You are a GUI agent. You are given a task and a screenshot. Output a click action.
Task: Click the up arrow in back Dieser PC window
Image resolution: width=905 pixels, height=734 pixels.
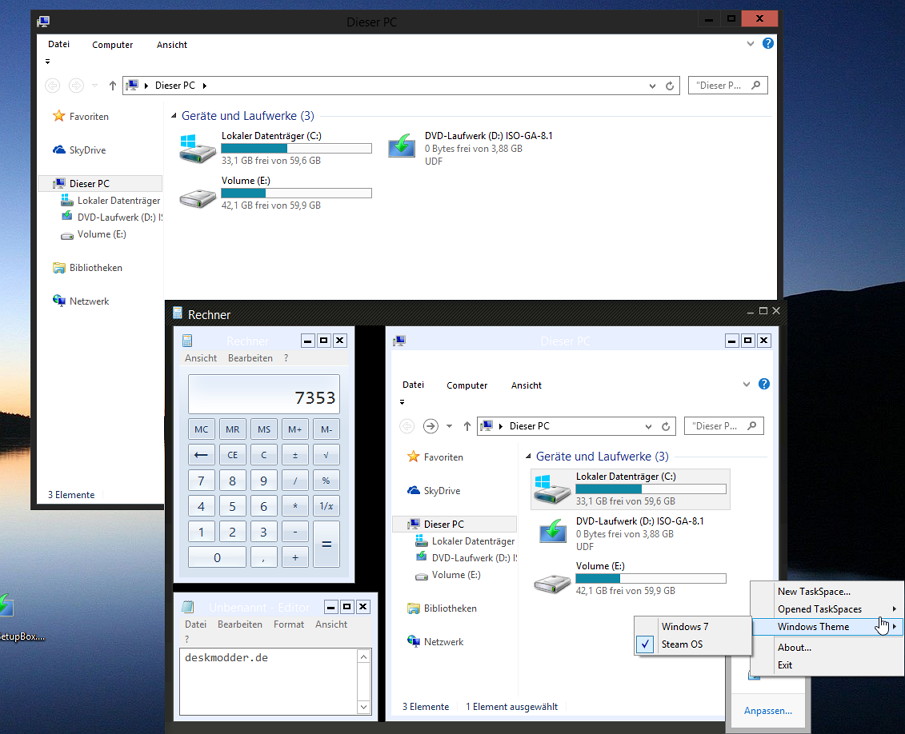pyautogui.click(x=113, y=86)
